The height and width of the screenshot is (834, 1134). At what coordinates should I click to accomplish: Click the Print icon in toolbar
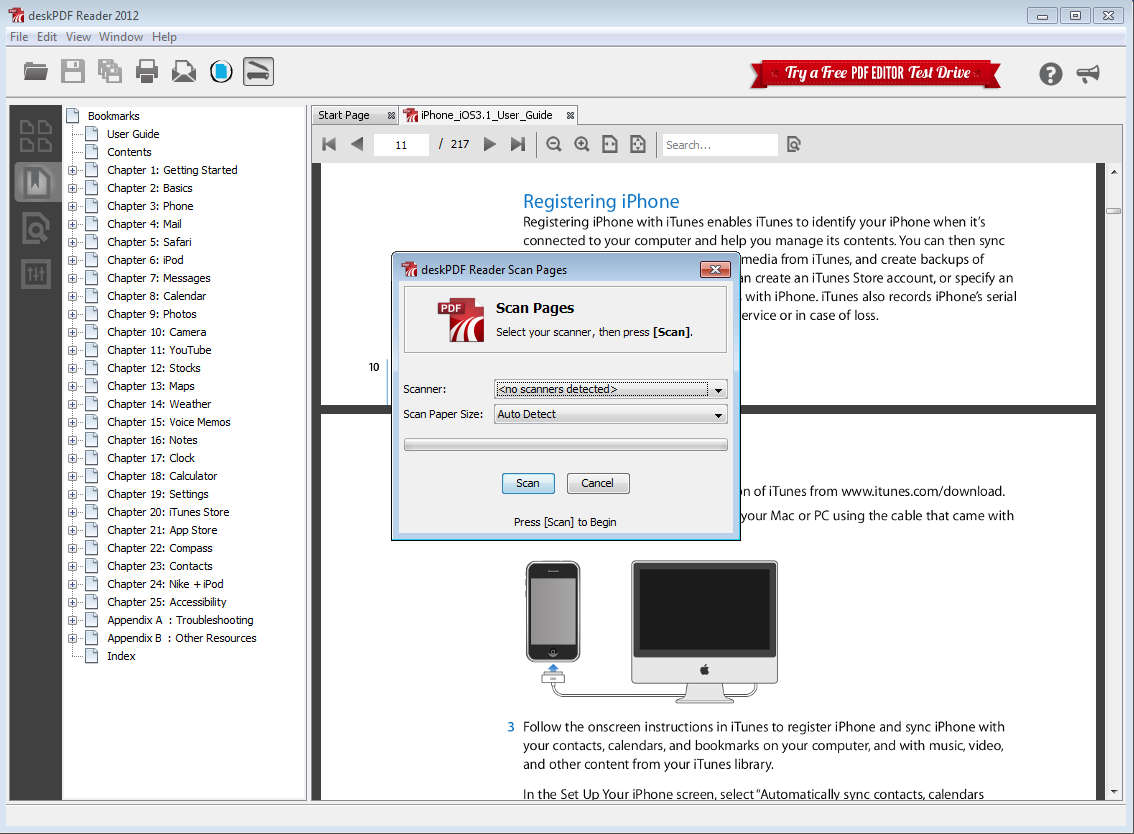click(147, 71)
